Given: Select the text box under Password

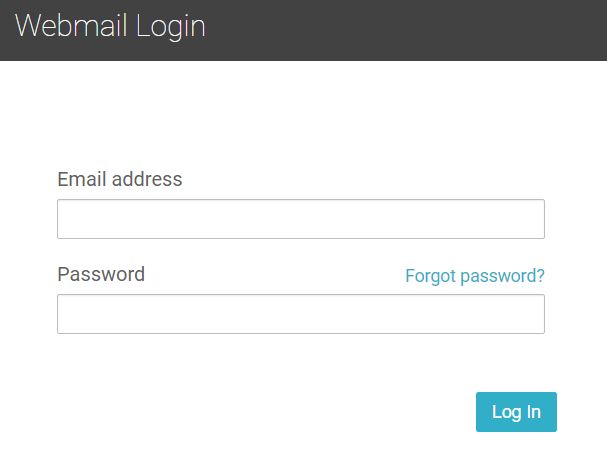Looking at the screenshot, I should (300, 314).
